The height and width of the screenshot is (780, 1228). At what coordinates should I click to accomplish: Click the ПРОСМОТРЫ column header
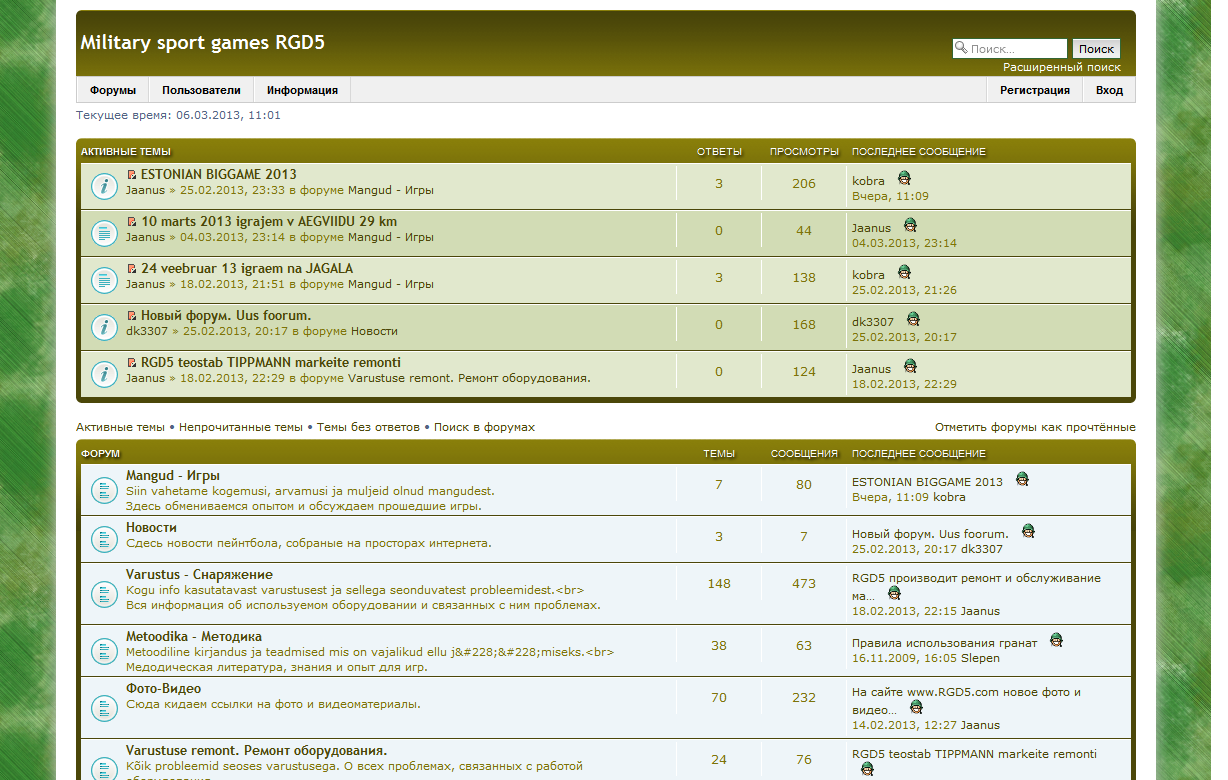(804, 152)
